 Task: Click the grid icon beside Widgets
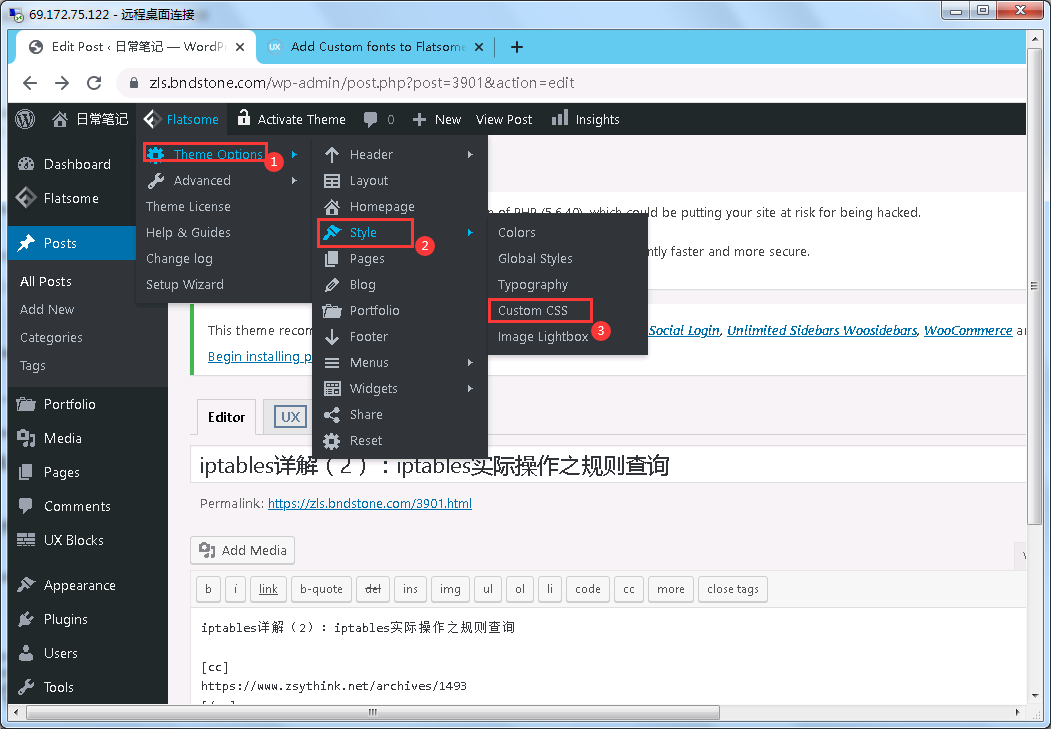coord(332,389)
